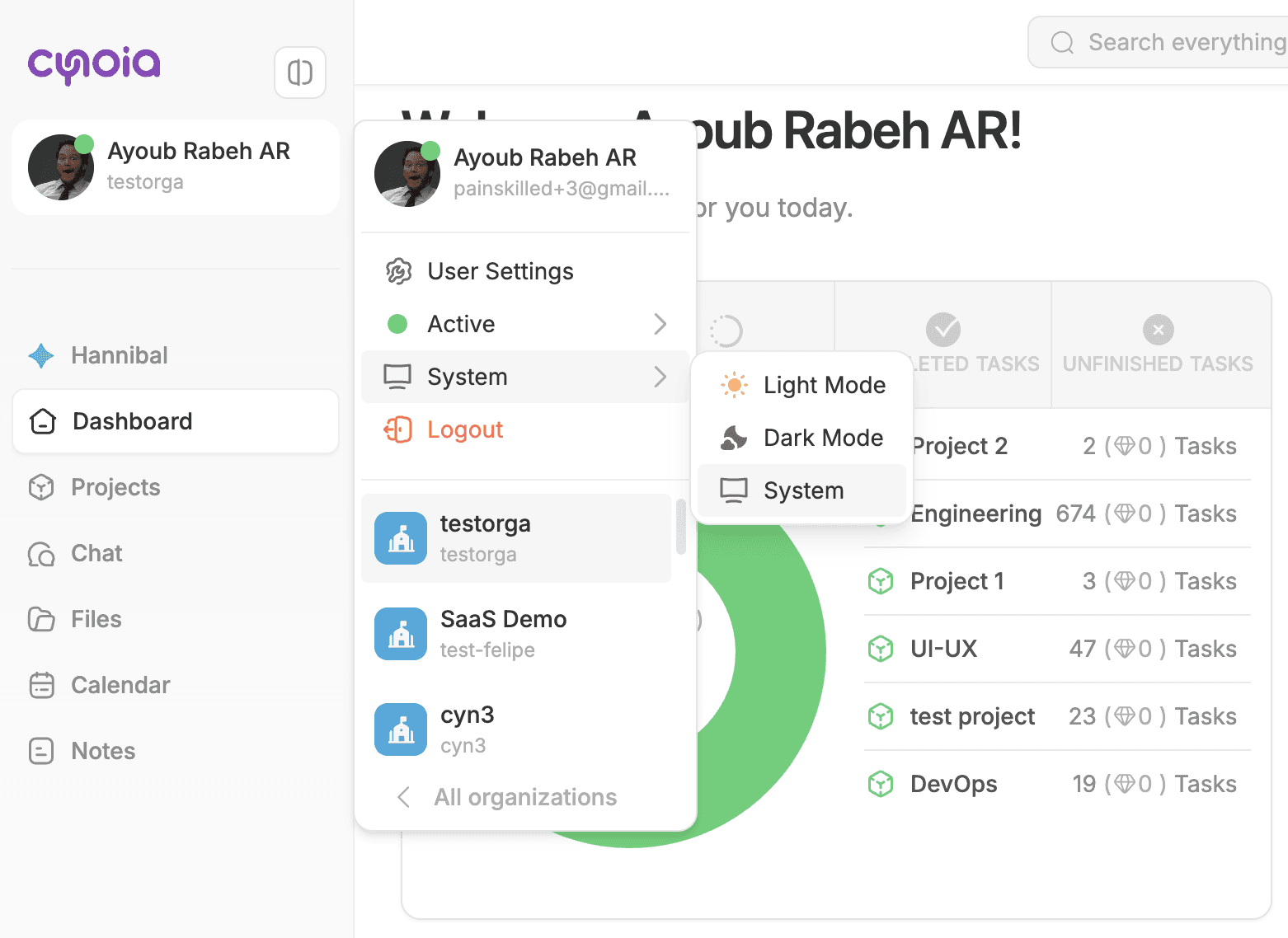Click the Files folder icon in sidebar
Screen dimensions: 1288x938
click(x=41, y=619)
